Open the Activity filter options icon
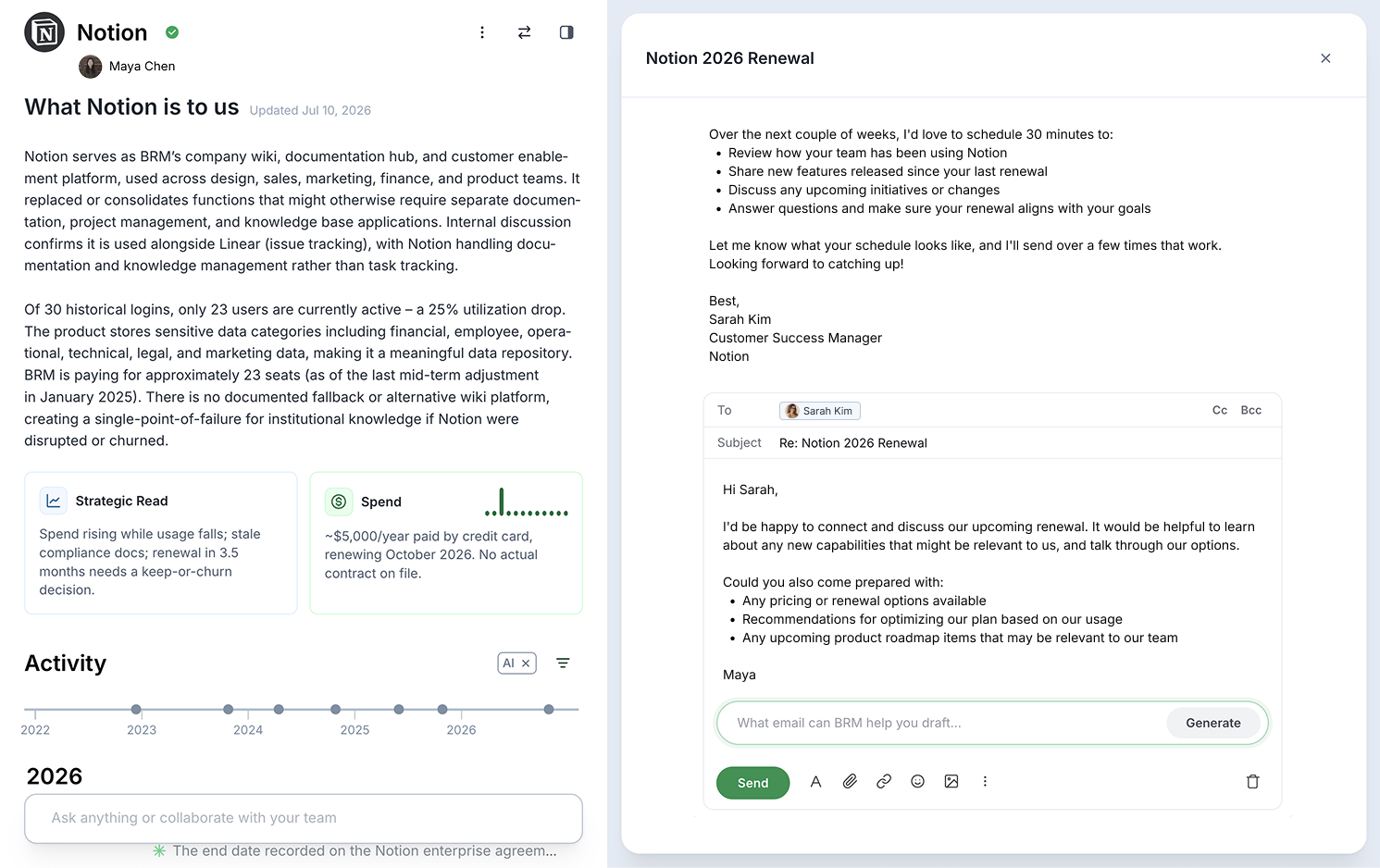This screenshot has height=868, width=1380. point(563,663)
